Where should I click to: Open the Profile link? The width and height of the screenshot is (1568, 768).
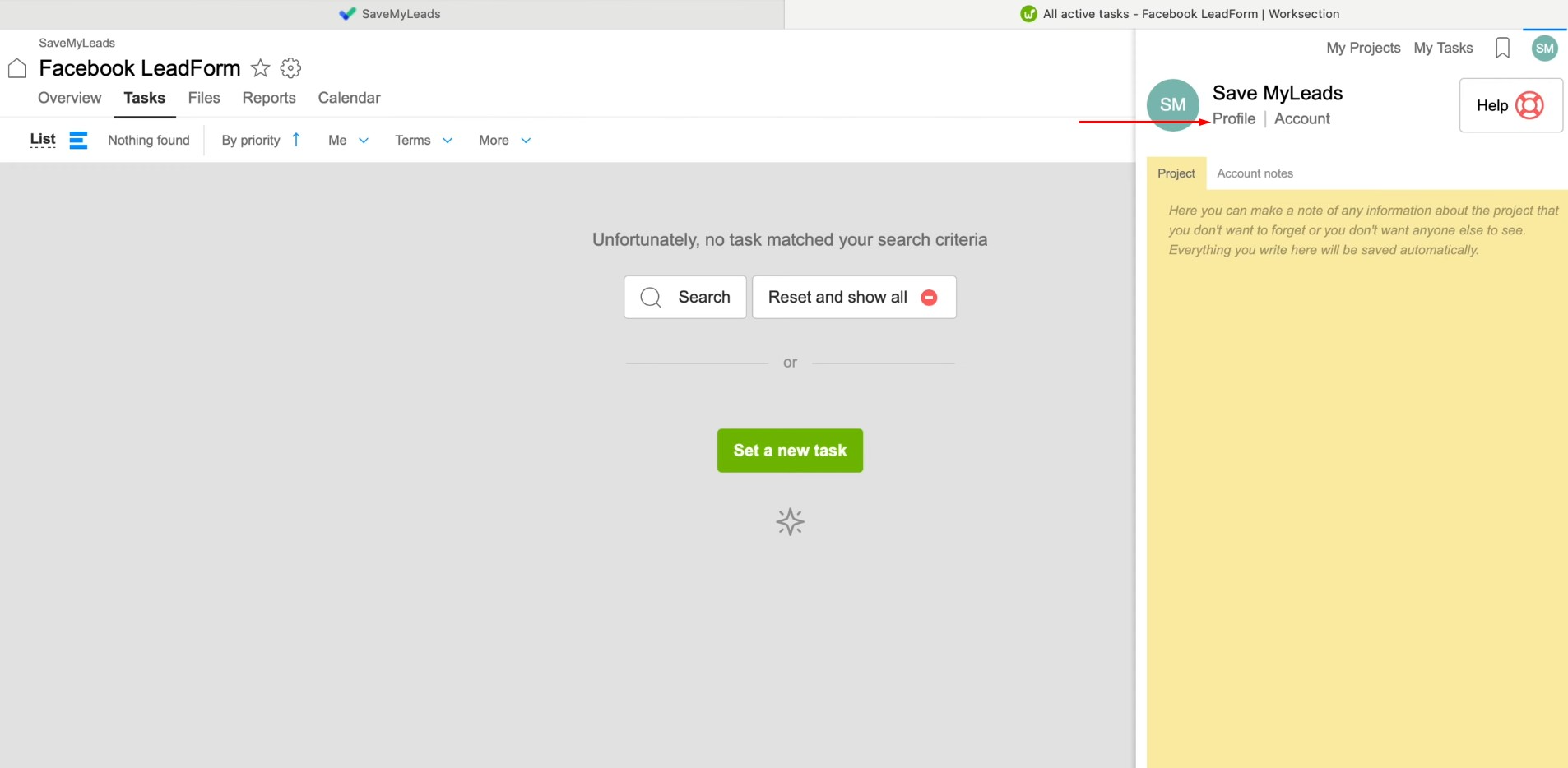coord(1234,118)
